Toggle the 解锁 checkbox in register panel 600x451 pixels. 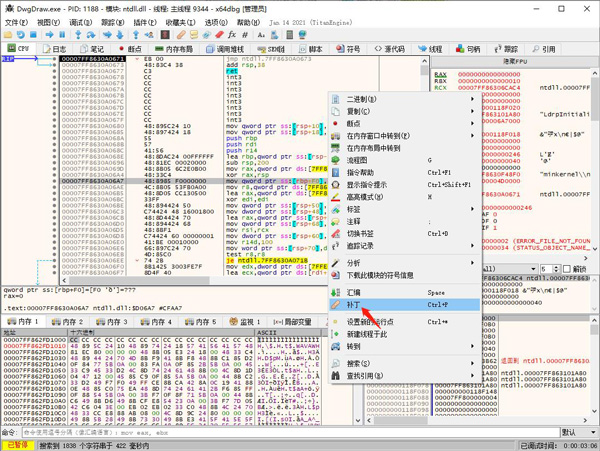click(567, 269)
